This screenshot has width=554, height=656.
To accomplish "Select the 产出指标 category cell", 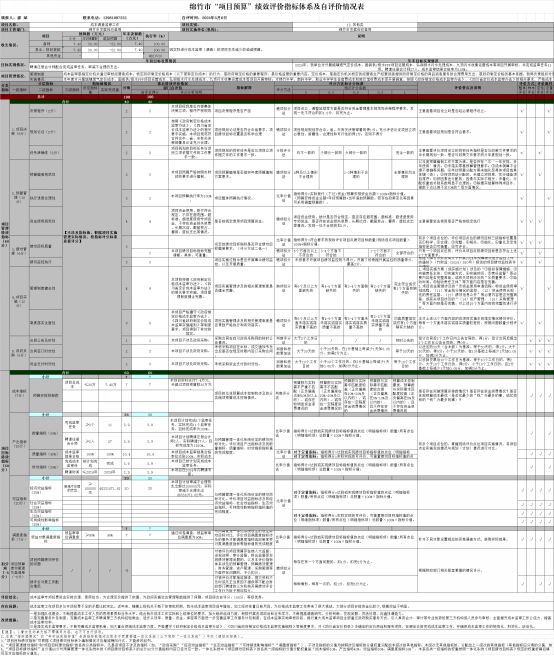I will pos(19,444).
